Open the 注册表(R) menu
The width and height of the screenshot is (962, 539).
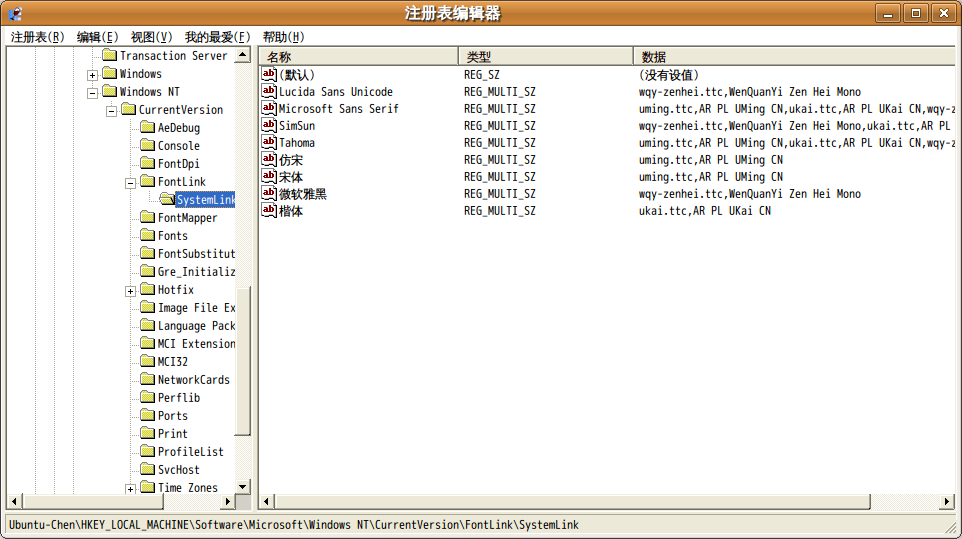(37, 37)
